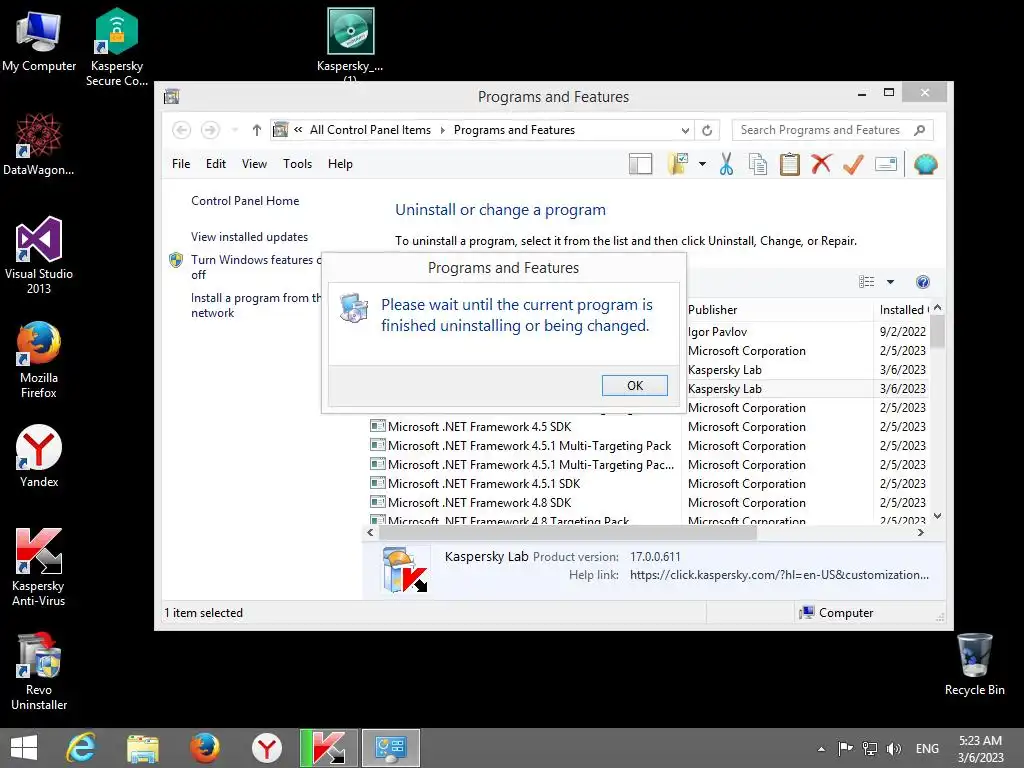Viewport: 1024px width, 768px height.
Task: Click the Action Center flag tray icon
Action: pos(846,748)
